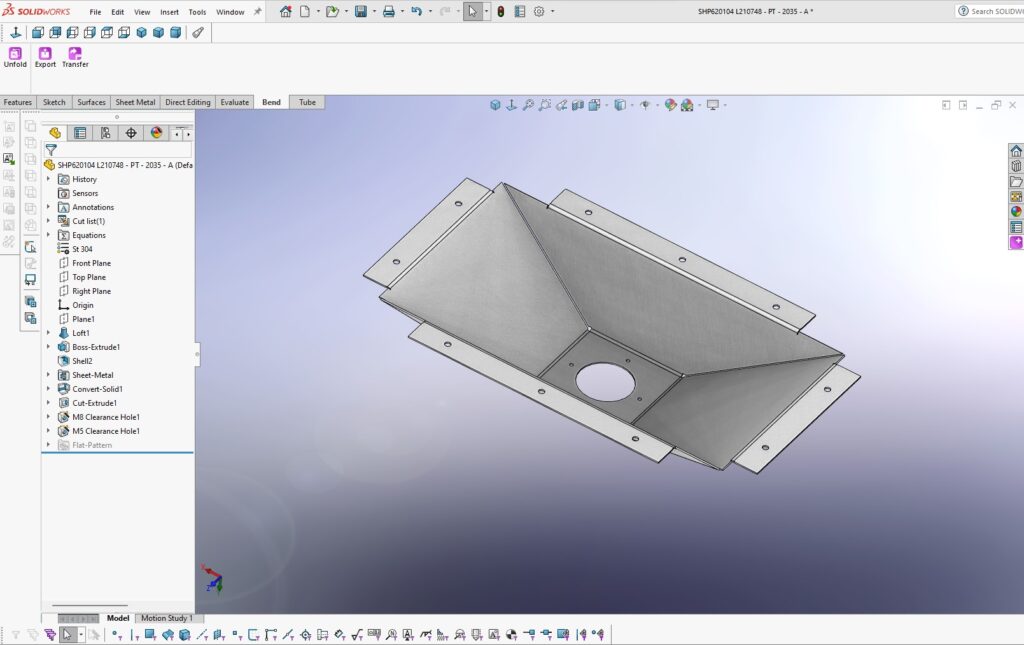The width and height of the screenshot is (1024, 645).
Task: Open the Appearances sphere icon in task pane
Action: coord(1016,212)
